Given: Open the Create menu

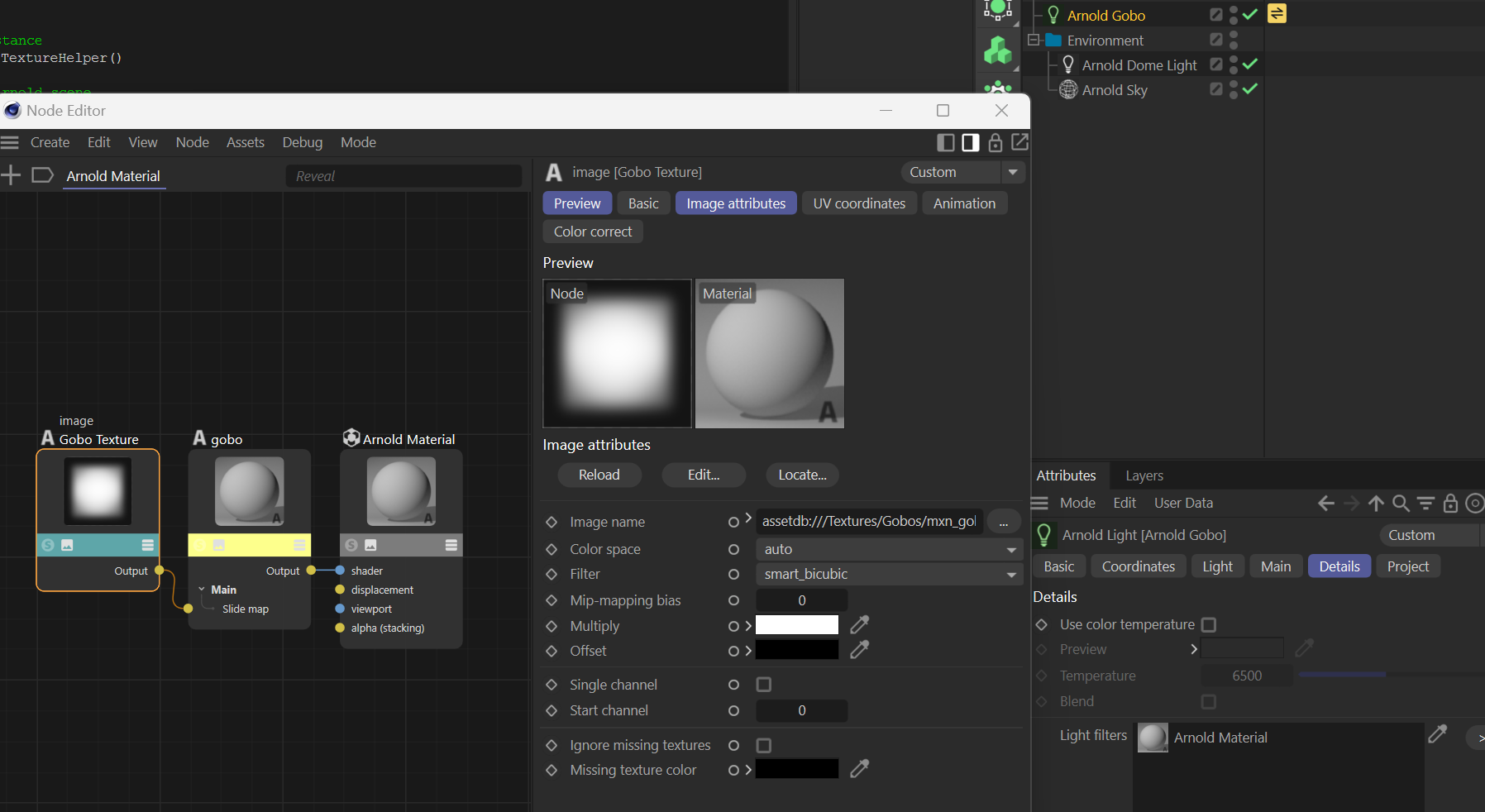Looking at the screenshot, I should pos(50,142).
